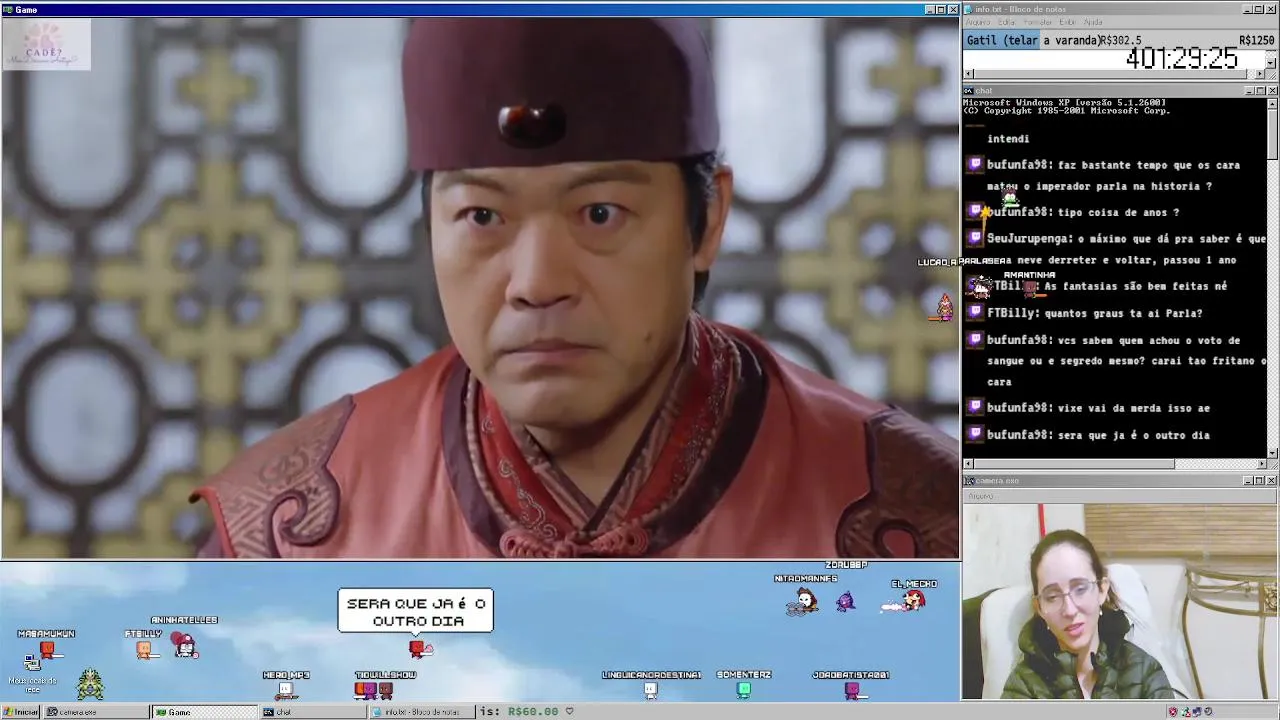Open info.txt Bloco de notas taskbar button
Screen dimensions: 1280x720
(421, 712)
